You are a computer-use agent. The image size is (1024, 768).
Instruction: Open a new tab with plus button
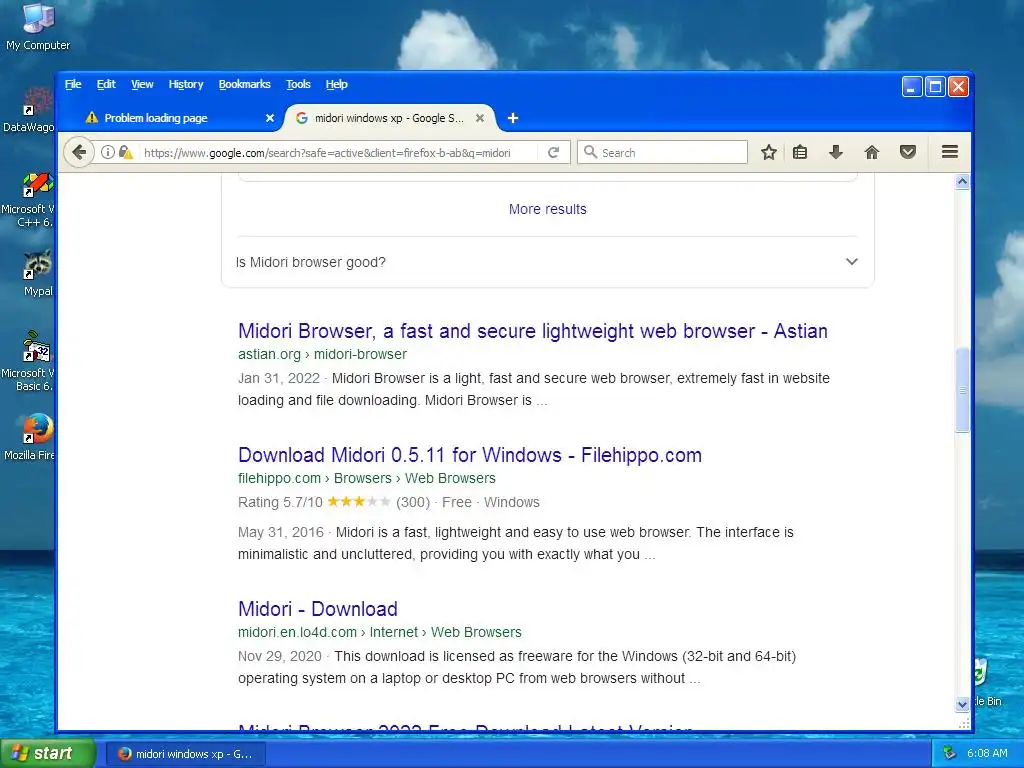tap(513, 118)
